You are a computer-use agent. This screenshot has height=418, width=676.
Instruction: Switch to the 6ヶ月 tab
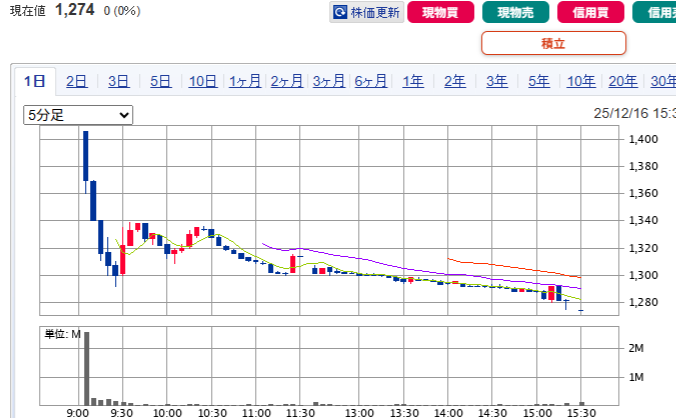point(371,82)
